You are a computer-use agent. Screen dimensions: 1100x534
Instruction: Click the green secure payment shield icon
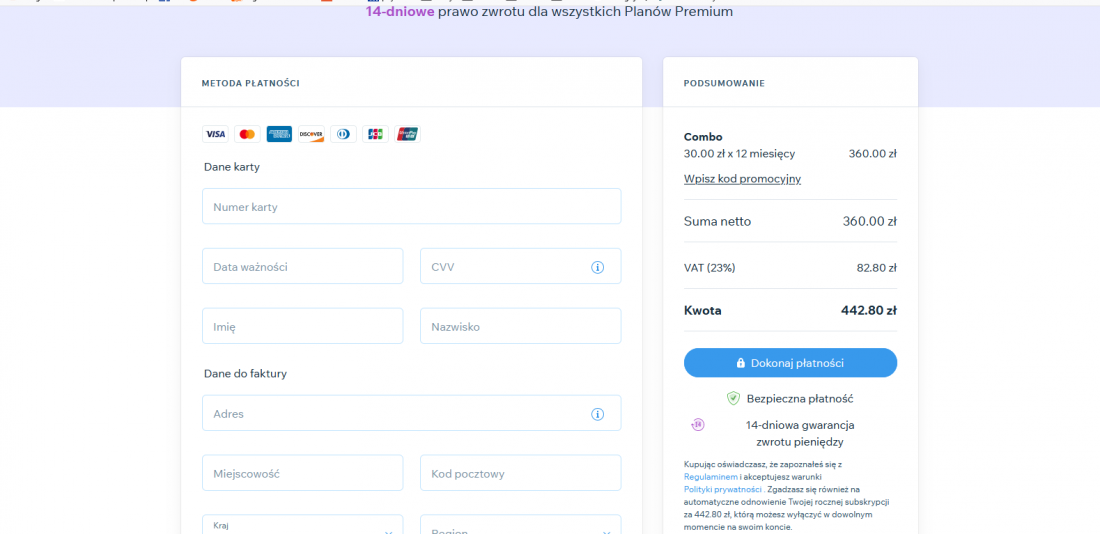(733, 398)
